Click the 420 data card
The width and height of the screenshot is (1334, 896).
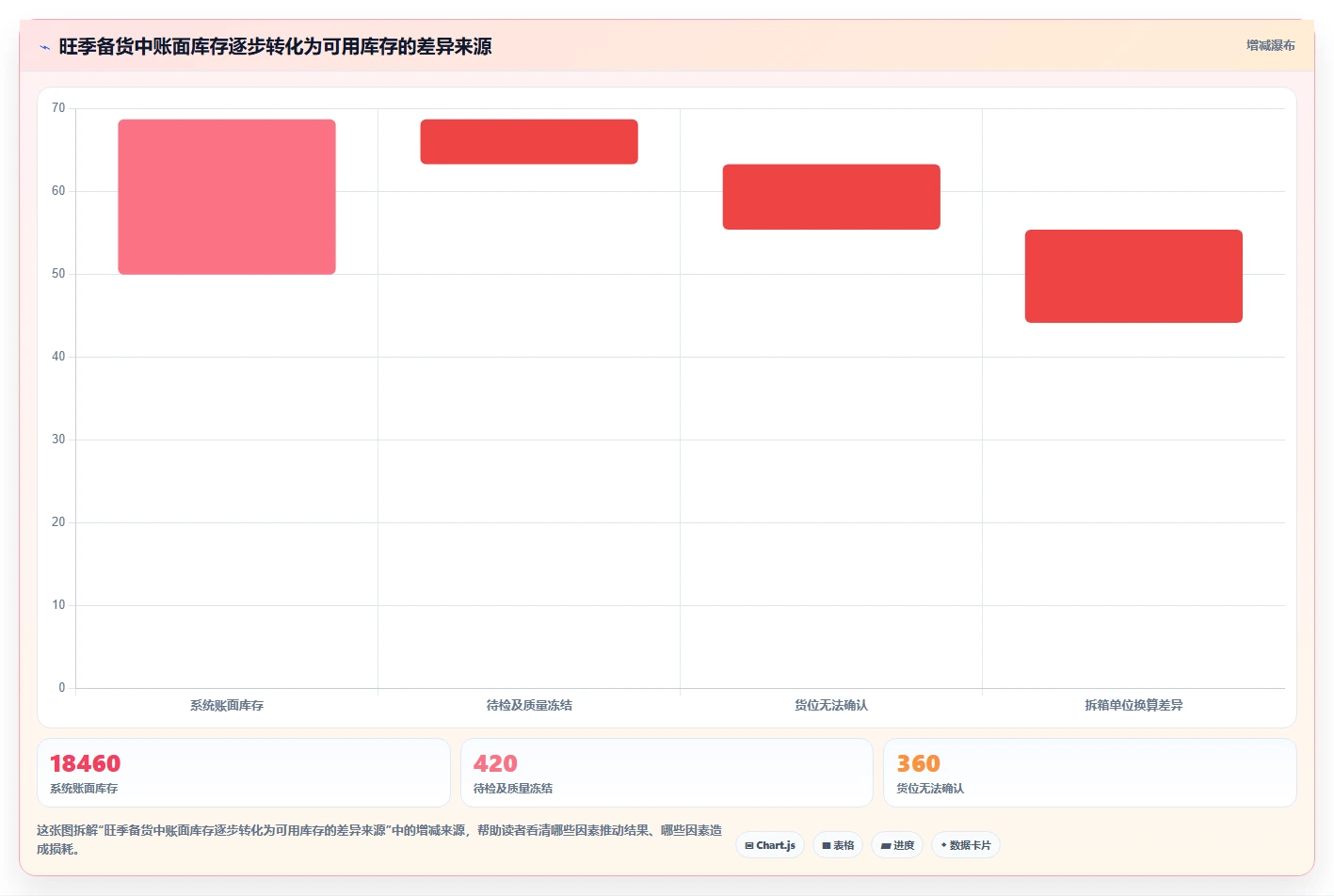[x=667, y=773]
